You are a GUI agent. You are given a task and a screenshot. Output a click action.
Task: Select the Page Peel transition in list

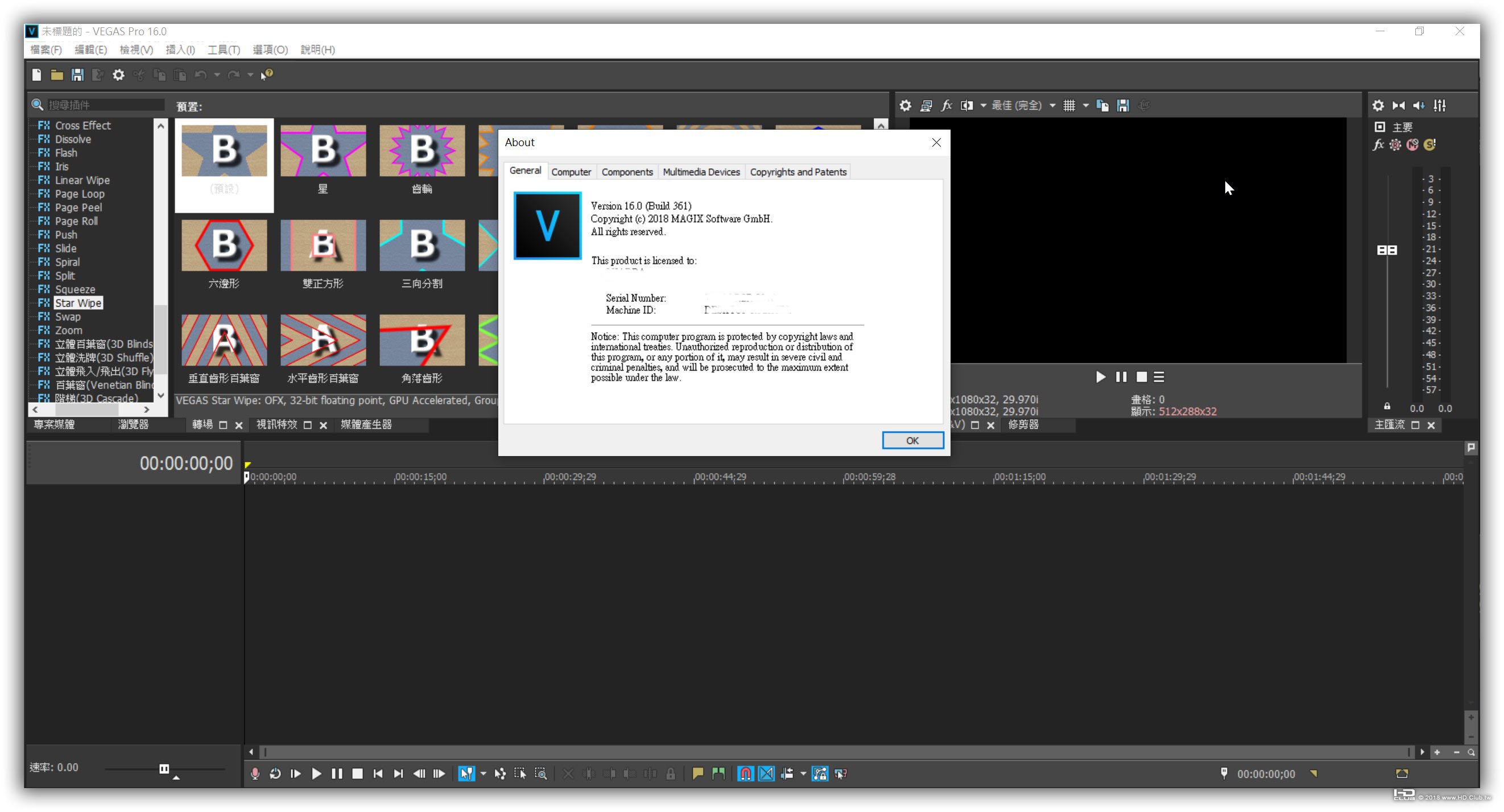(x=78, y=207)
